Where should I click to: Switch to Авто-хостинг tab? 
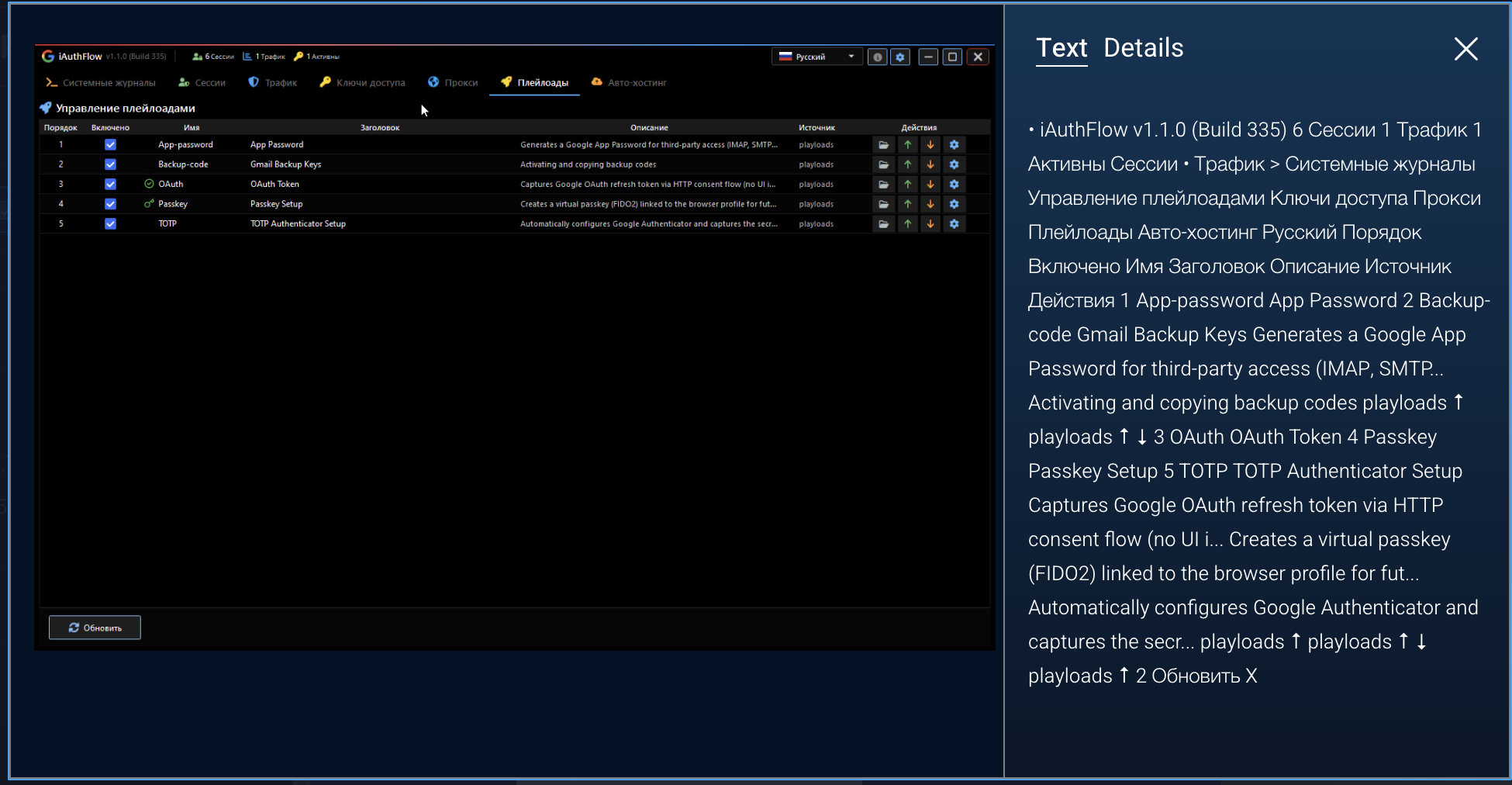(x=629, y=83)
